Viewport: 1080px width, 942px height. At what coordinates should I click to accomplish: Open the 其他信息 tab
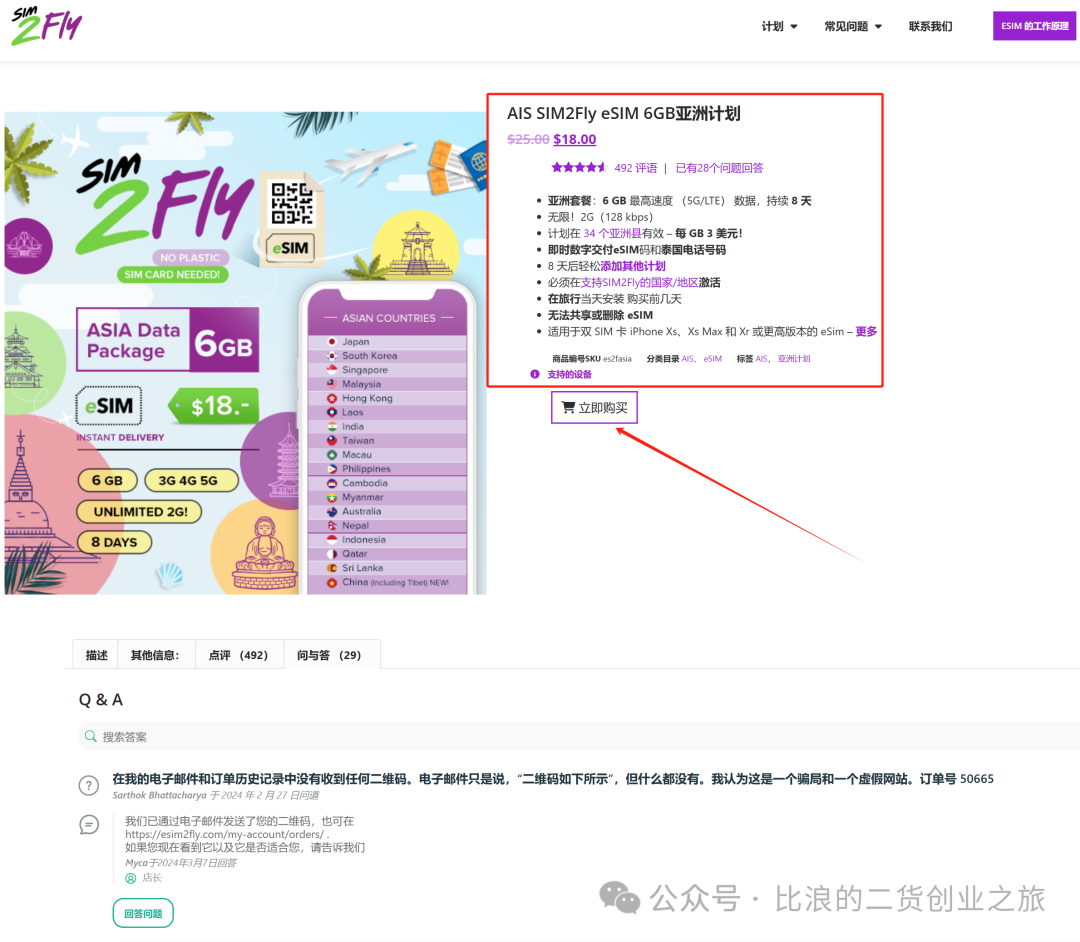155,655
